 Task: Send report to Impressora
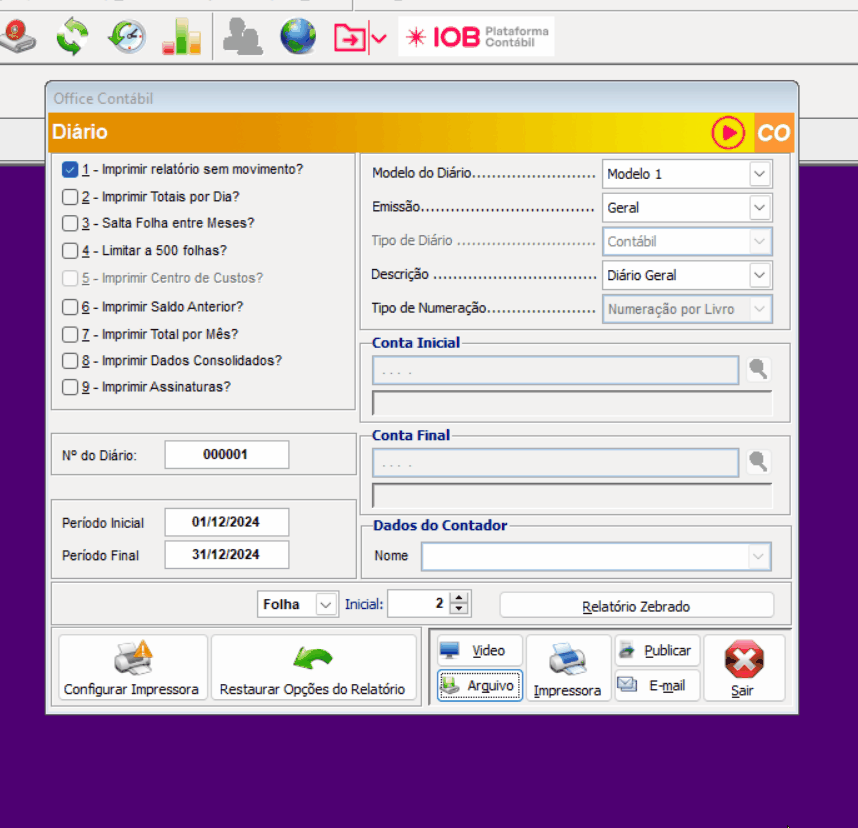(x=567, y=668)
